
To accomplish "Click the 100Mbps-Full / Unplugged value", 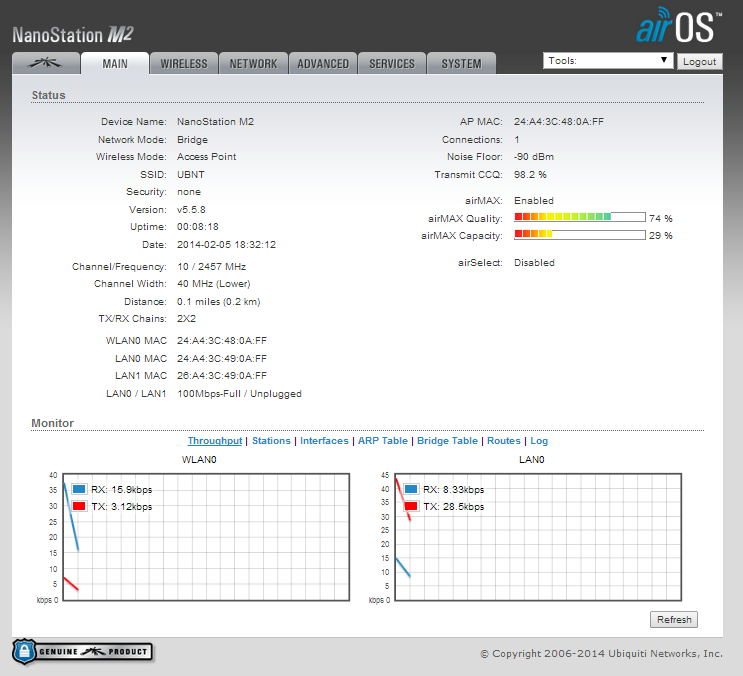I will click(x=239, y=394).
